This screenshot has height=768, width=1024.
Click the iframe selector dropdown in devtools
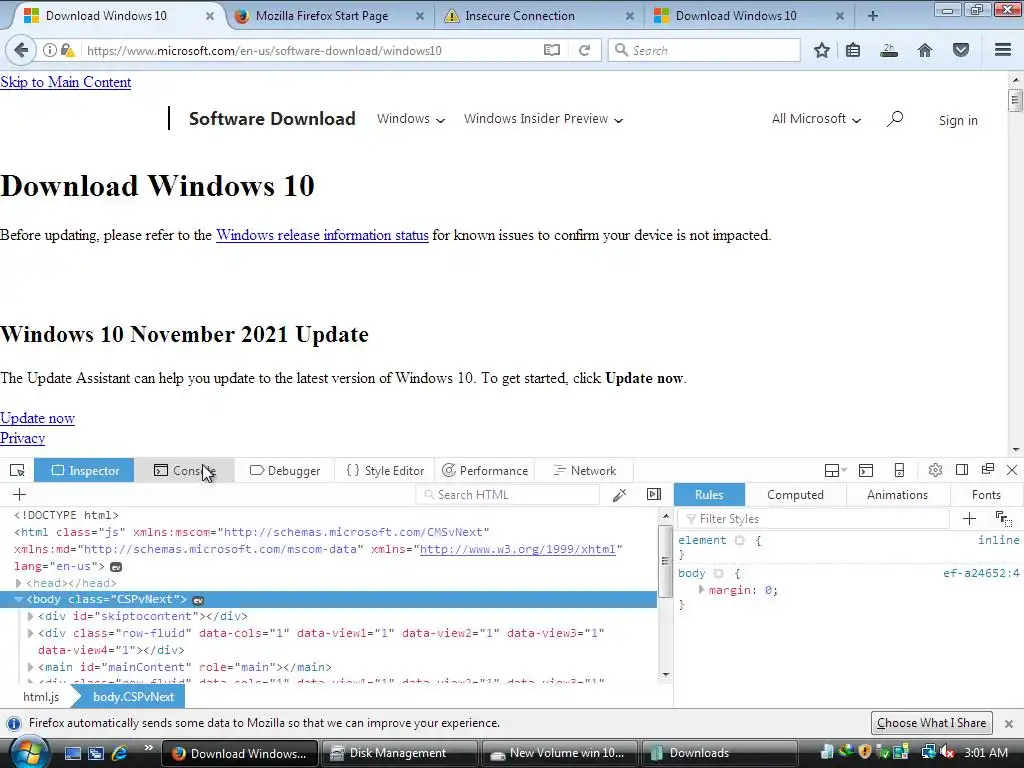[835, 470]
